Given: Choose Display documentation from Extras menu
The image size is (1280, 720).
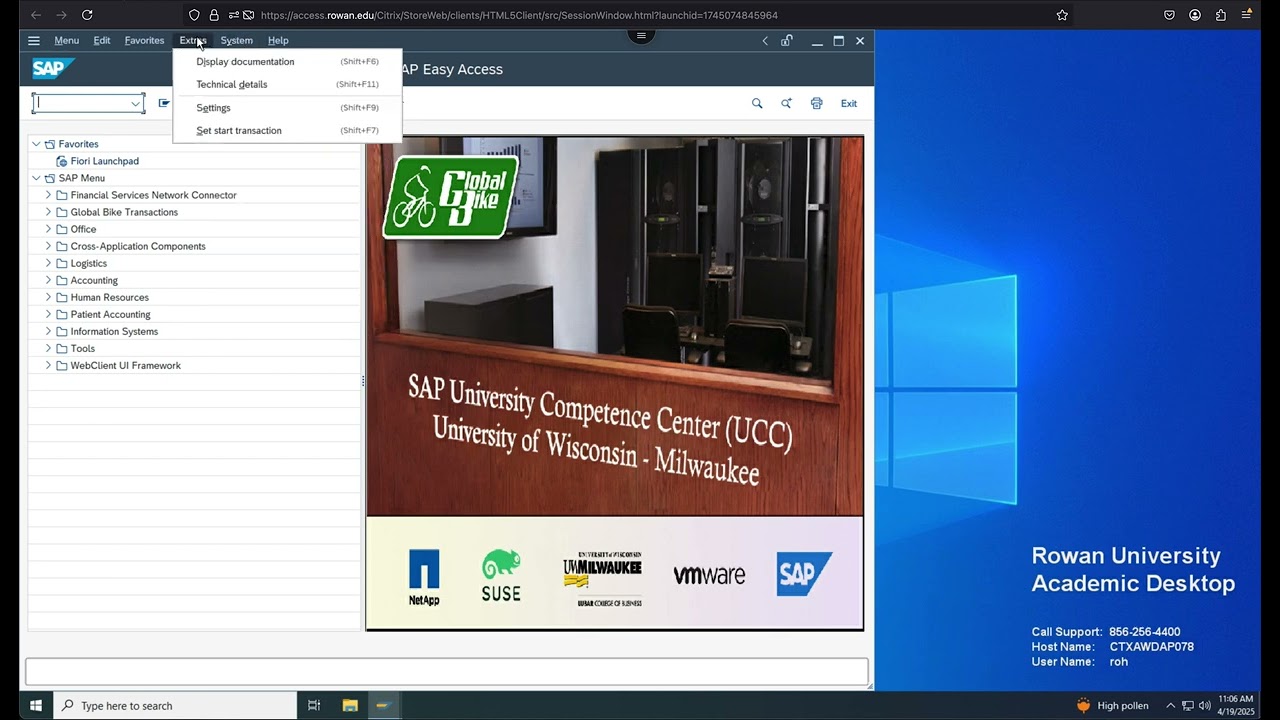Looking at the screenshot, I should click(287, 62).
